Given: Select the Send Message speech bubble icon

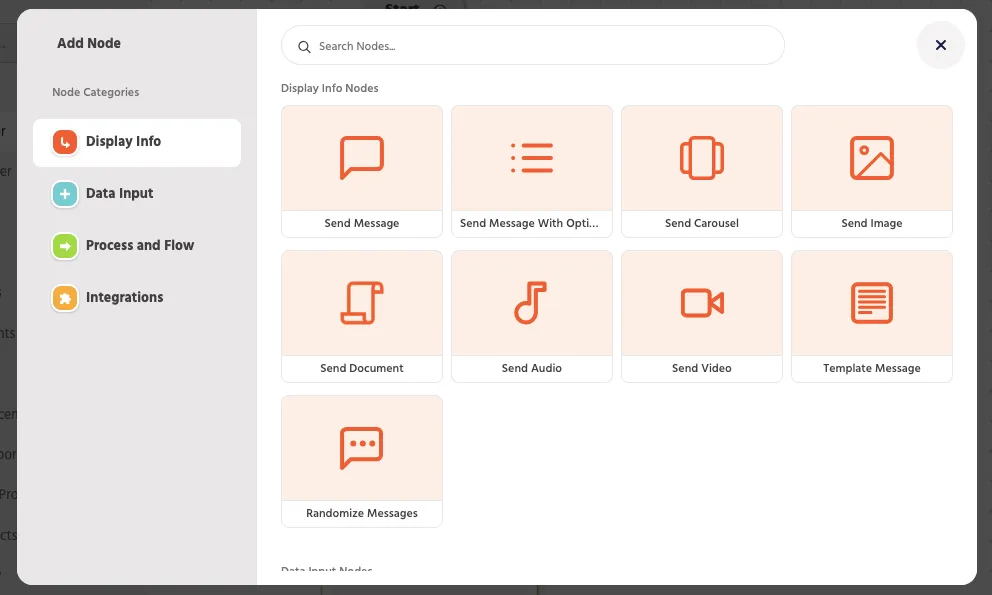Looking at the screenshot, I should coord(362,158).
